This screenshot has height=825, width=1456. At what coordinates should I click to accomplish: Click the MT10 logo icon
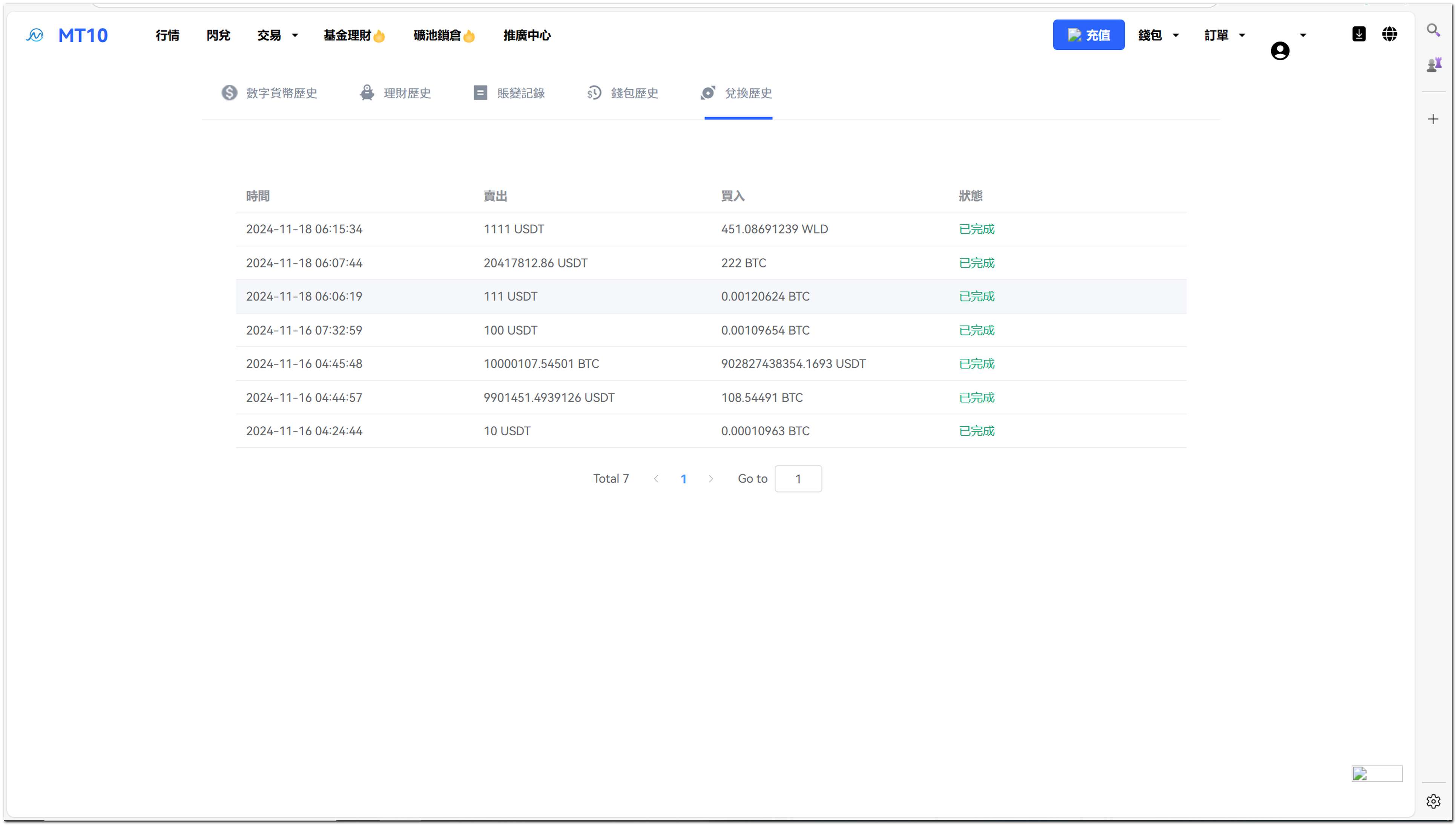coord(35,35)
